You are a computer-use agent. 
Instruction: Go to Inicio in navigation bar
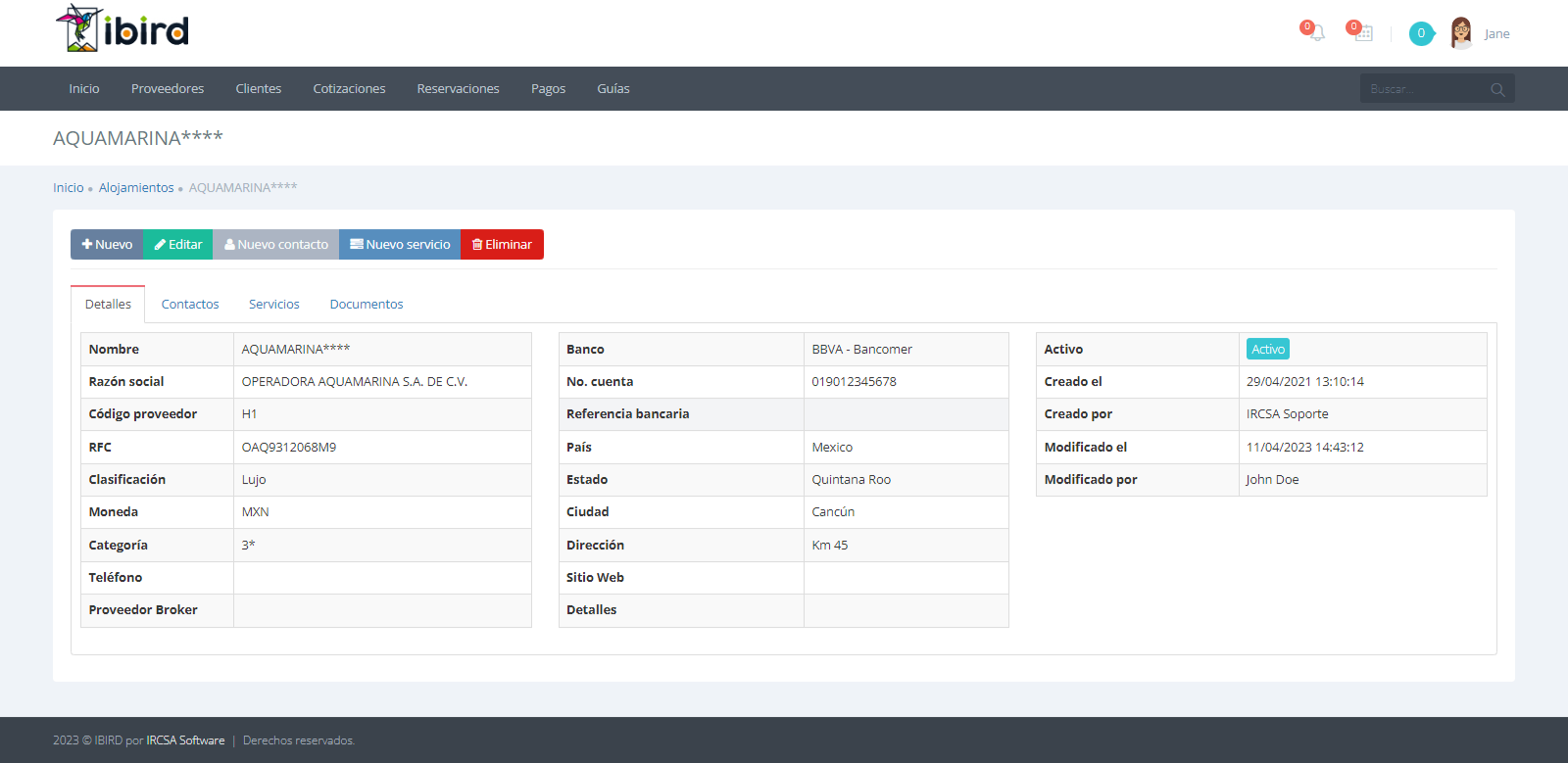[84, 88]
